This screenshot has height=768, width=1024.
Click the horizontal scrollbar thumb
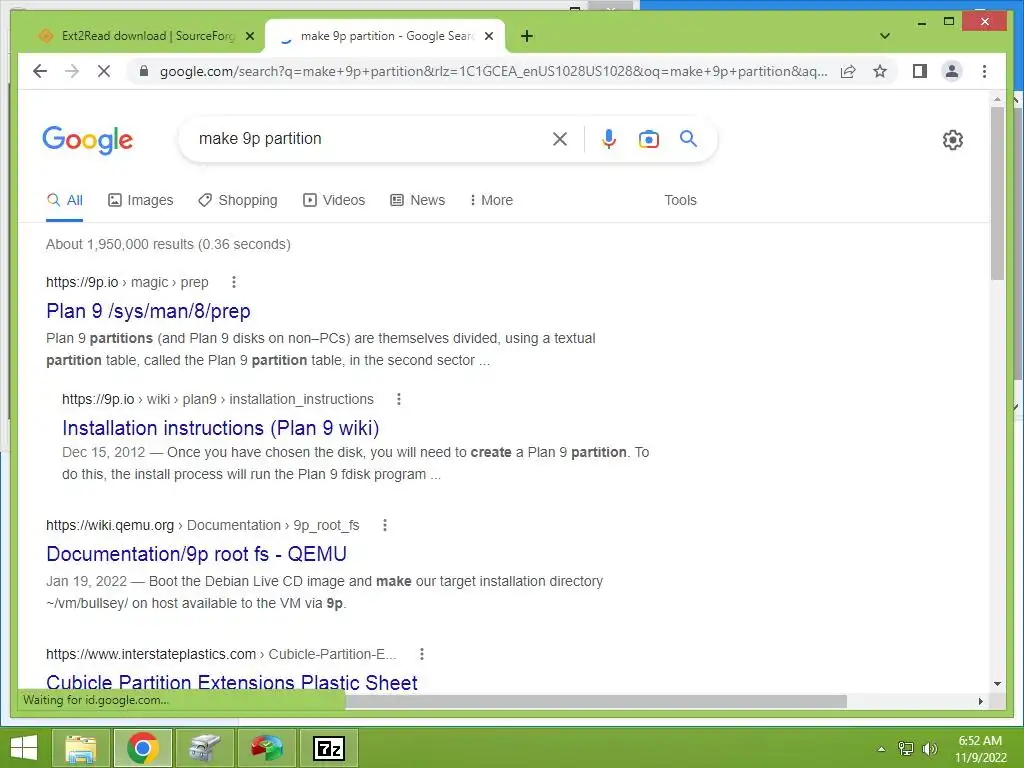(596, 701)
